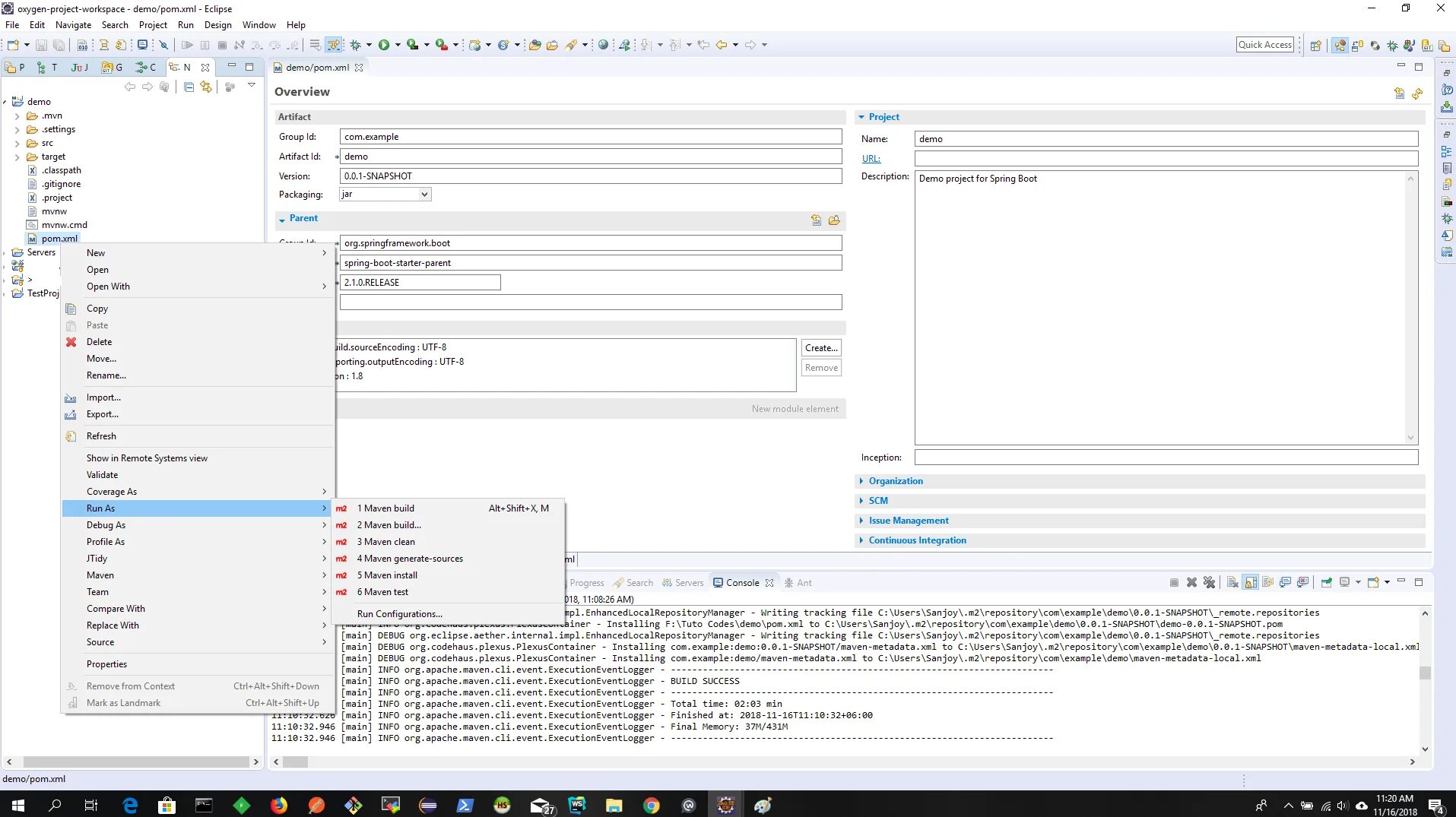Image resolution: width=1456 pixels, height=817 pixels.
Task: Open the Navigator view menu dropdown arrow
Action: (251, 85)
